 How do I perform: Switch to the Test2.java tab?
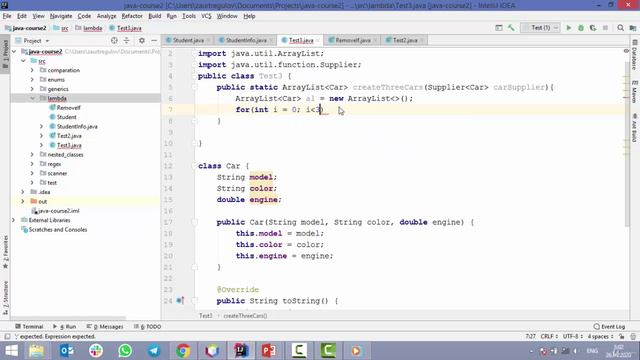pyautogui.click(x=404, y=40)
